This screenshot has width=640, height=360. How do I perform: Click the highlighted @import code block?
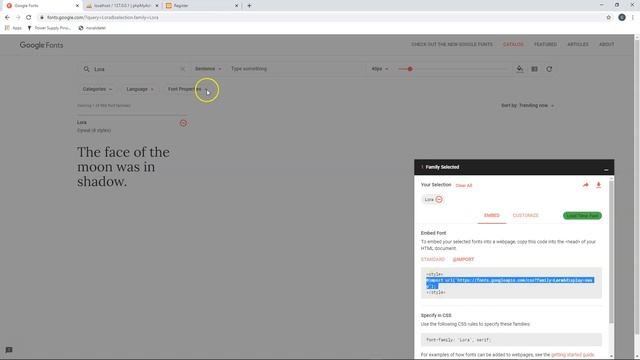point(510,283)
